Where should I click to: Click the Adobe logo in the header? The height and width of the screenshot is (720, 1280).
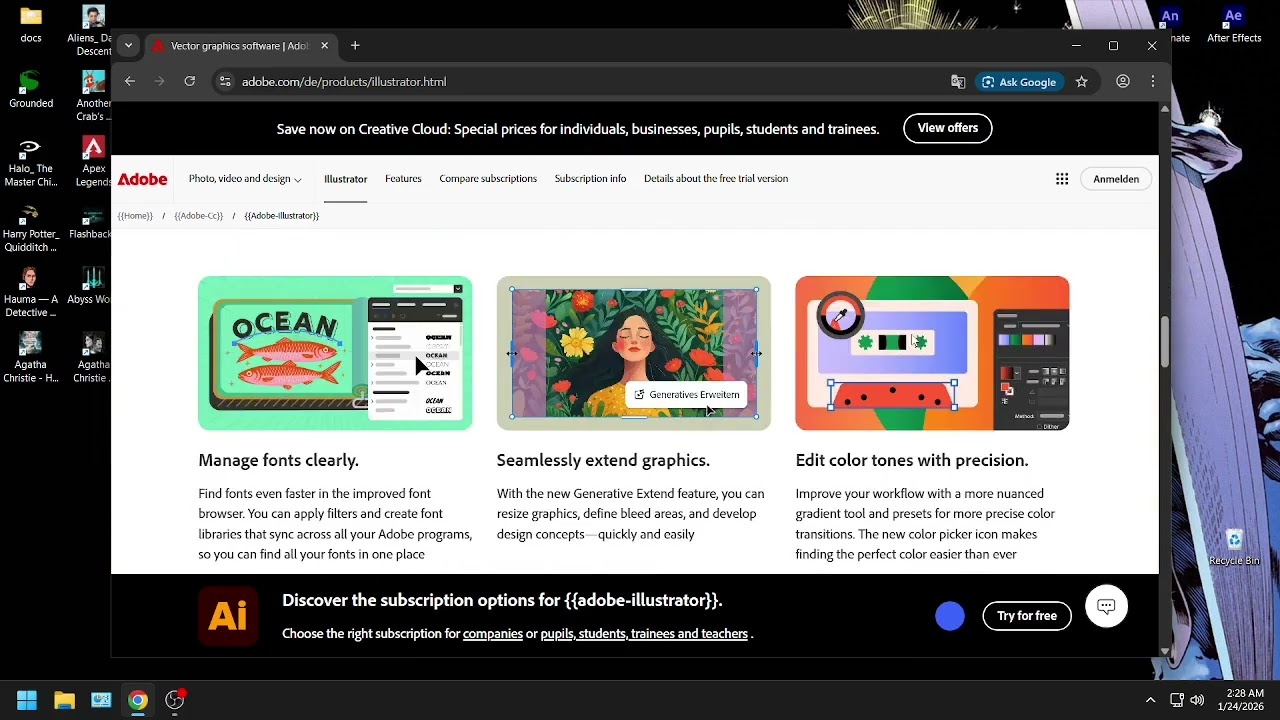(142, 179)
